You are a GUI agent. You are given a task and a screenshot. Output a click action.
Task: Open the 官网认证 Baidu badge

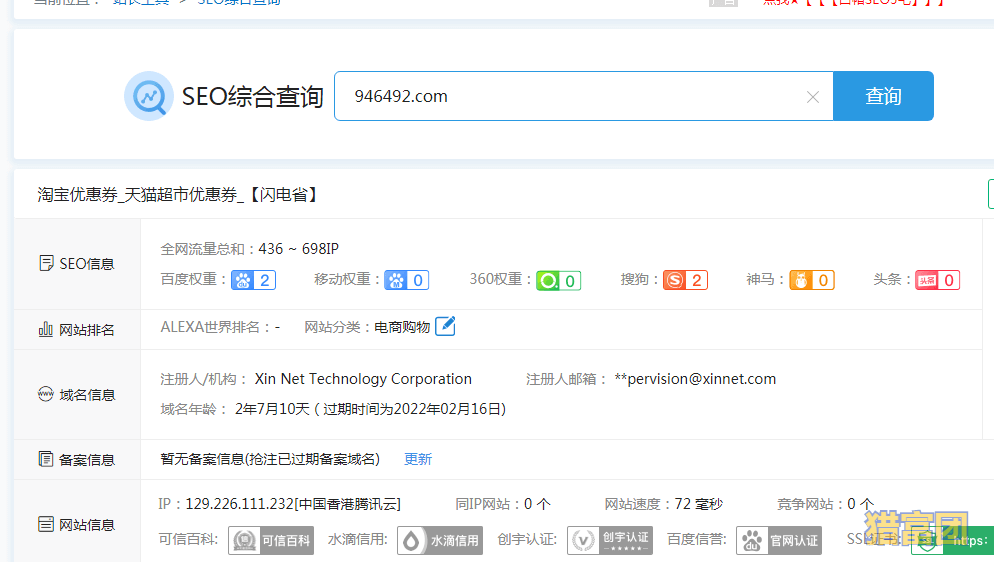coord(779,540)
